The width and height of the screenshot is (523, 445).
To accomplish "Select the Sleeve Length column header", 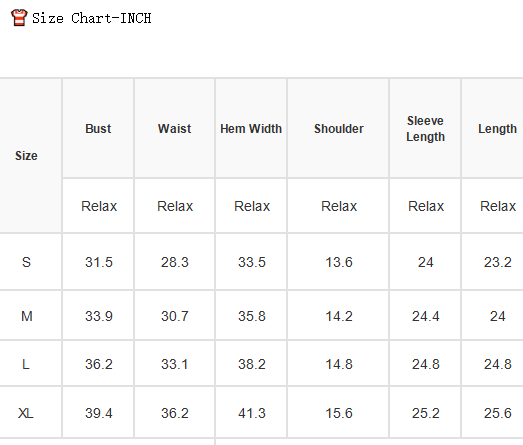I will click(425, 129).
